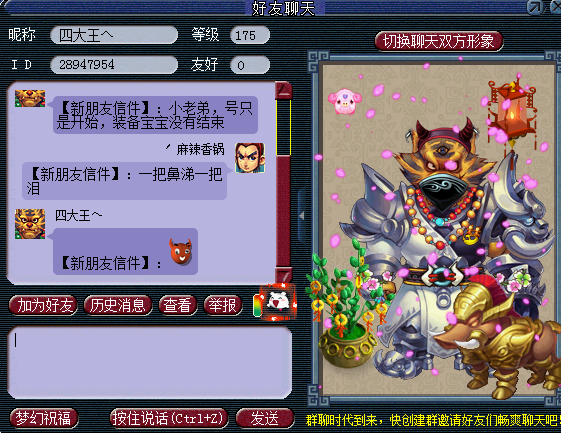This screenshot has width=561, height=433.
Task: Click the 举报 report button
Action: [223, 305]
